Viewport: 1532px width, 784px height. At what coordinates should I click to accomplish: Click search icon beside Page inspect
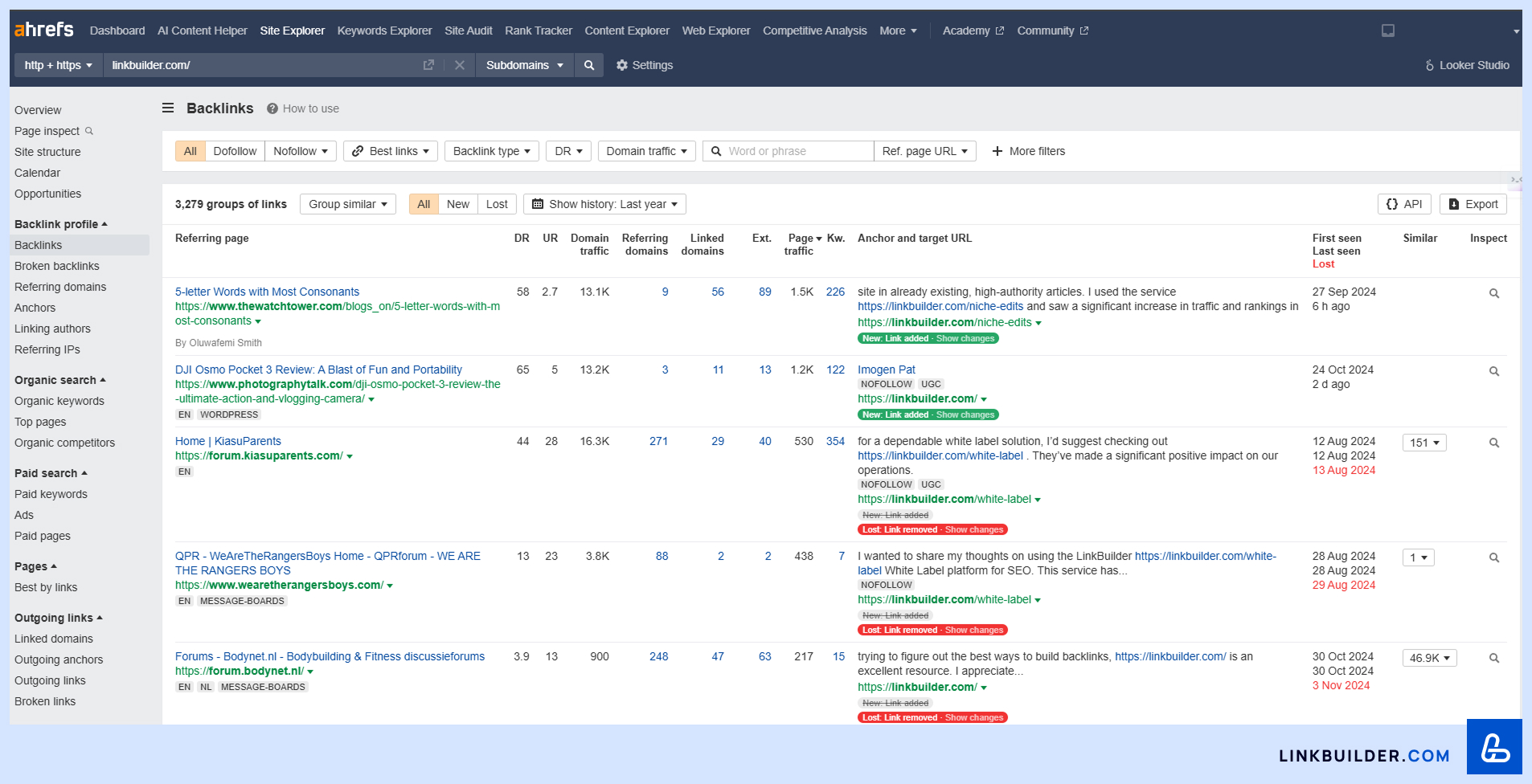[x=89, y=130]
